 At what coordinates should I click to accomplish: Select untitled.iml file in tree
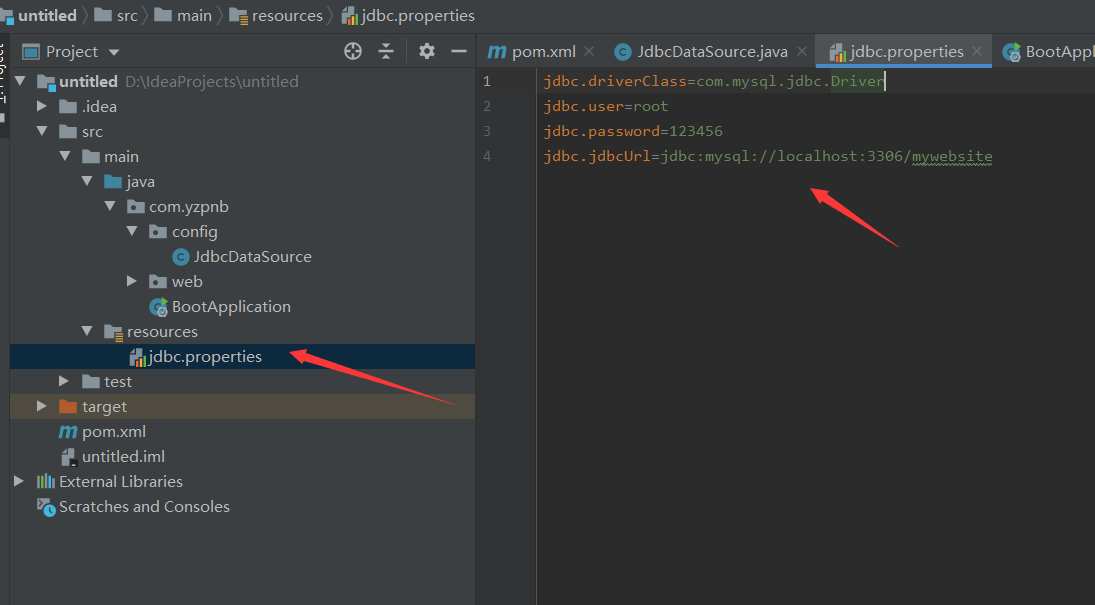pos(124,457)
